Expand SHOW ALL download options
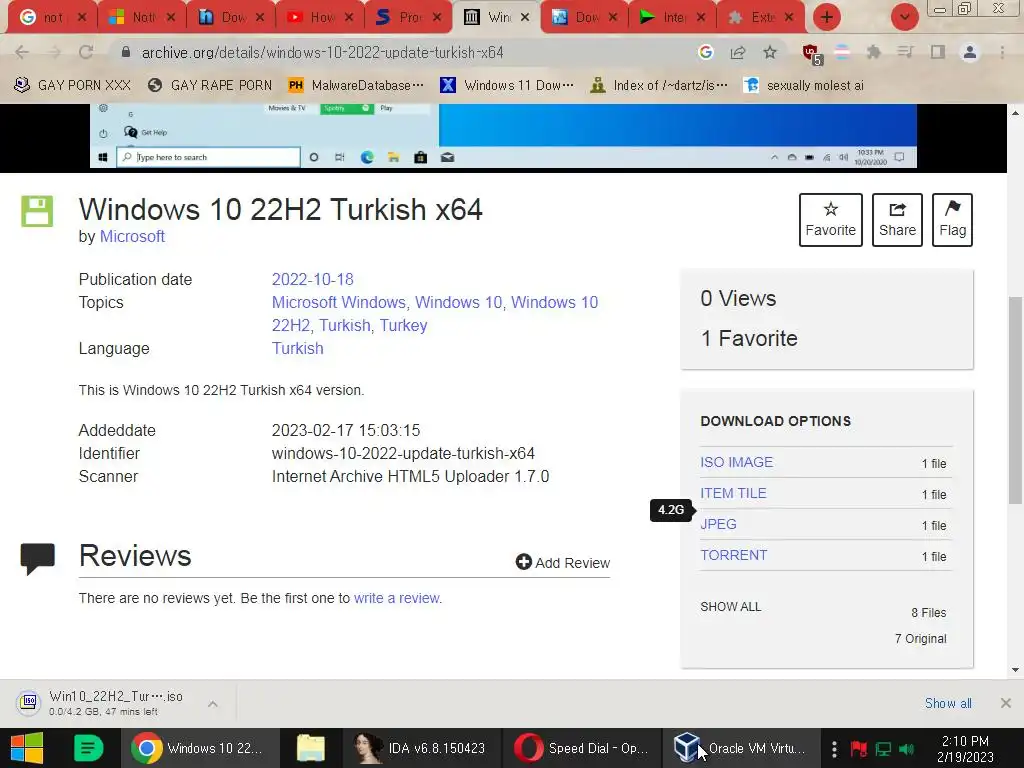 (731, 607)
